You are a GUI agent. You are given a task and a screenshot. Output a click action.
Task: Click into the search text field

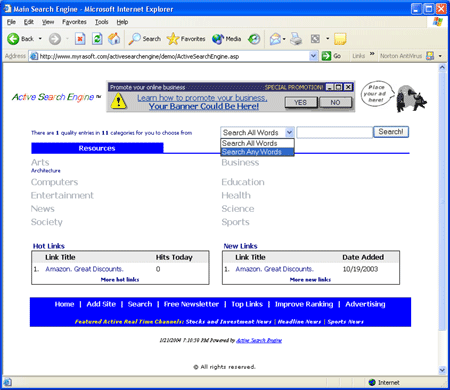coord(334,132)
